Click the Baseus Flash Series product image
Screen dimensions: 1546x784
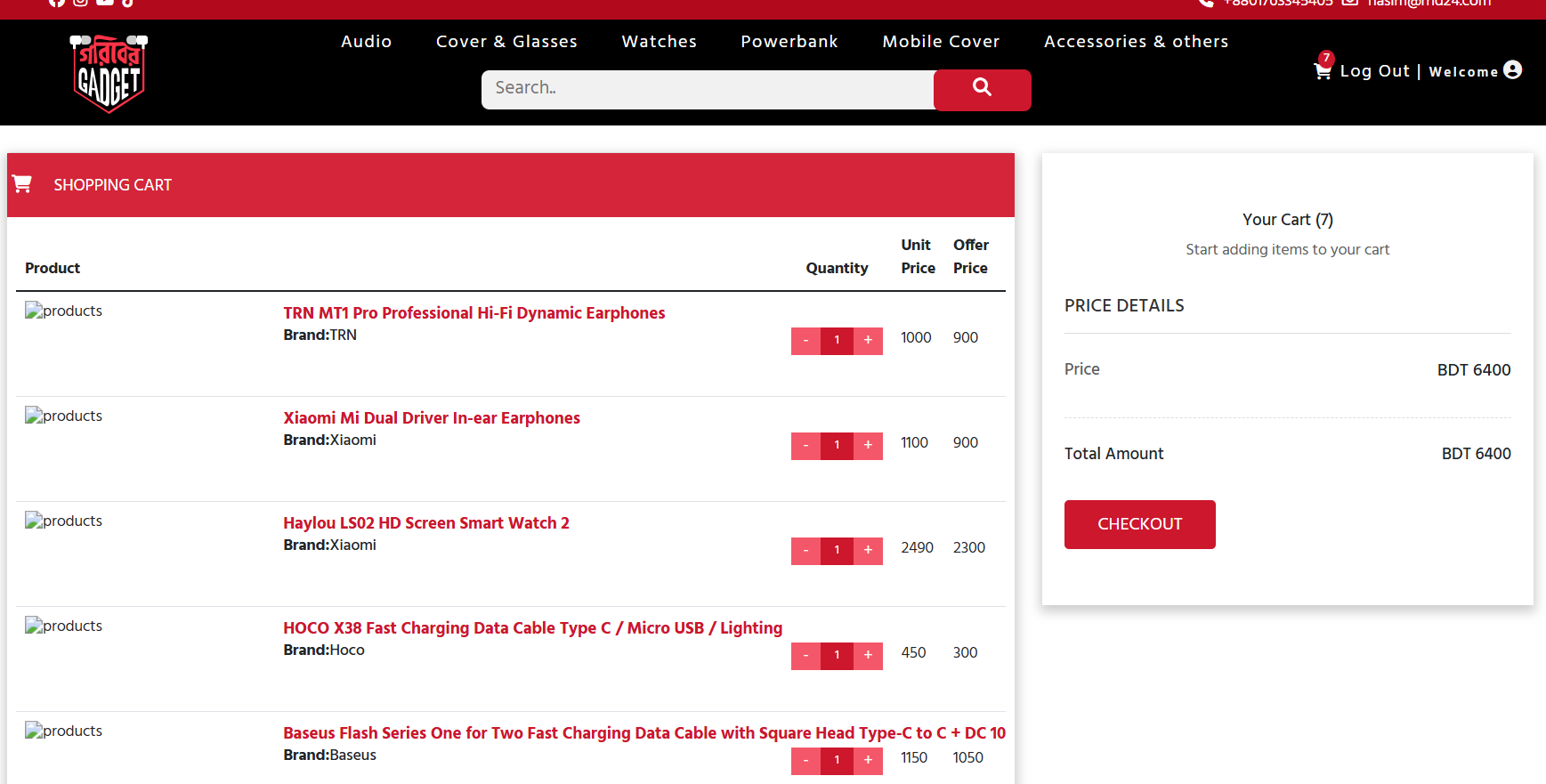(x=64, y=731)
